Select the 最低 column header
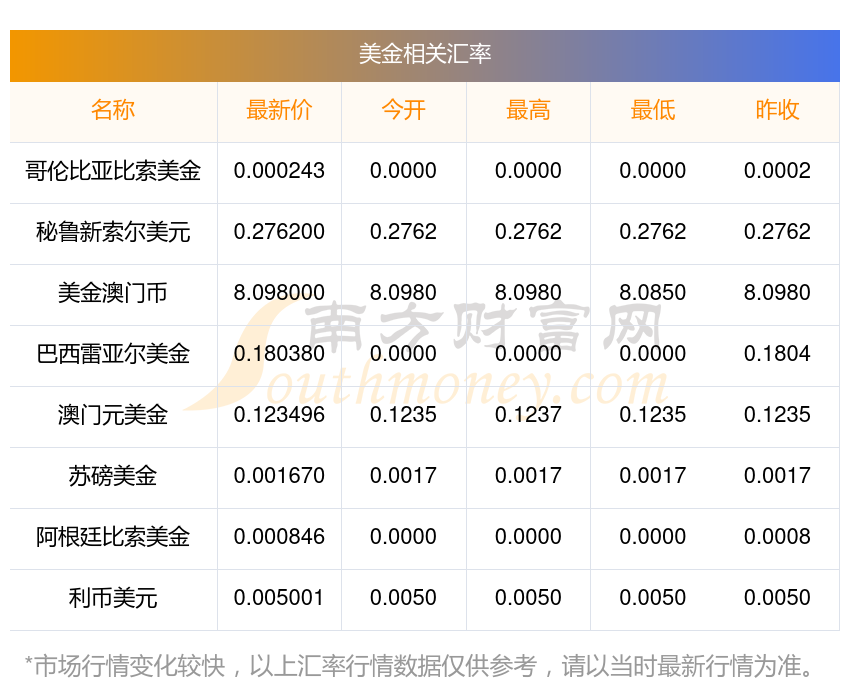 coord(653,110)
